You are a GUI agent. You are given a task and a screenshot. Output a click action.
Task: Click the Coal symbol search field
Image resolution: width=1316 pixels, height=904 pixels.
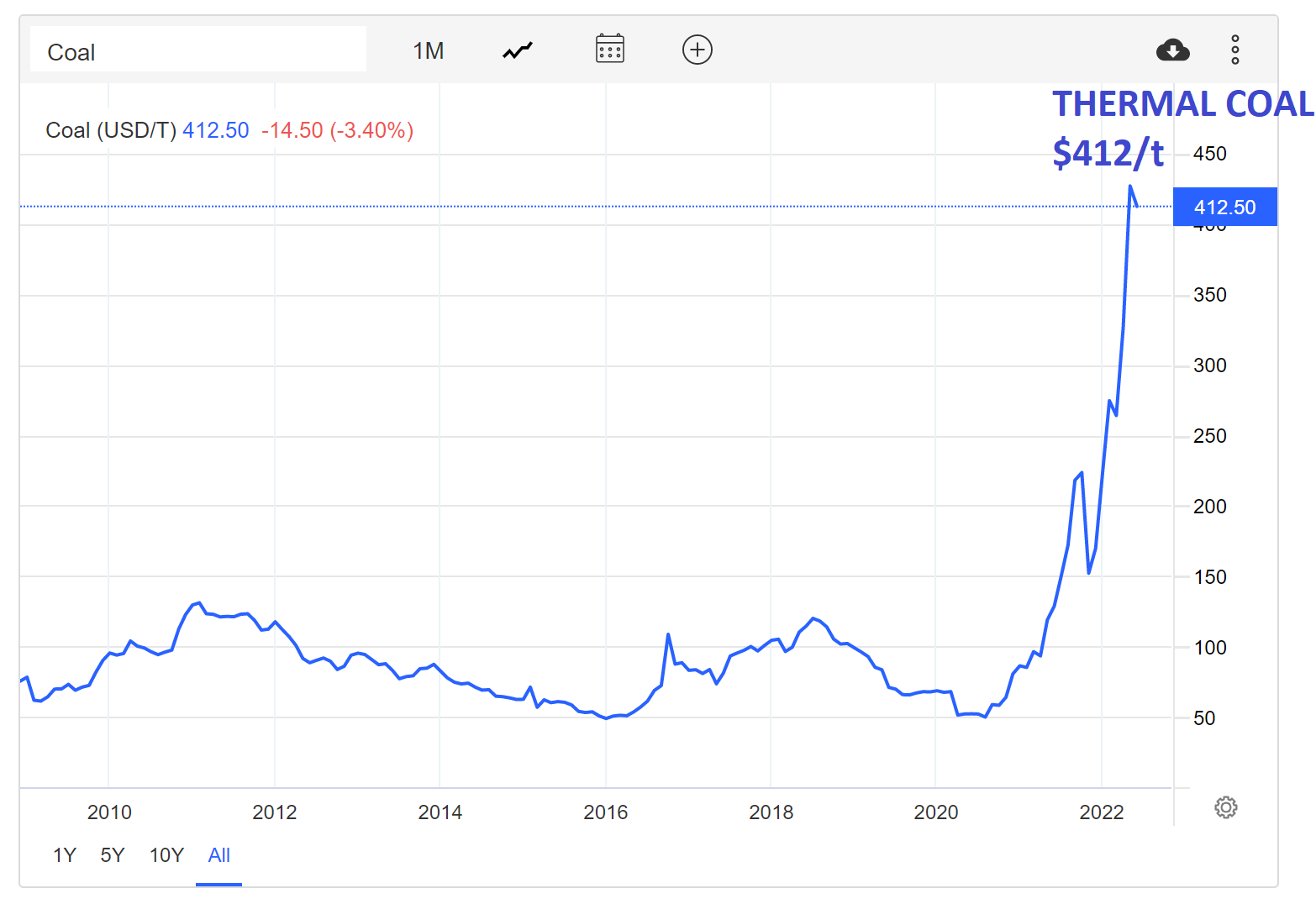click(x=197, y=51)
